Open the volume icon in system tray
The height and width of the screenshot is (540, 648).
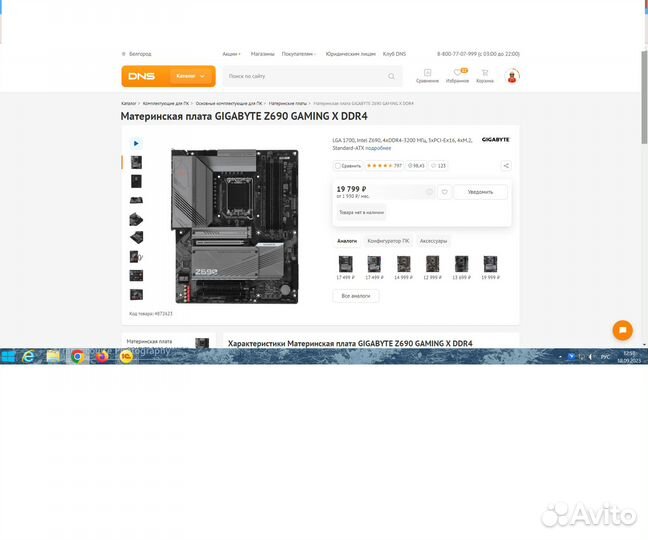coord(590,357)
